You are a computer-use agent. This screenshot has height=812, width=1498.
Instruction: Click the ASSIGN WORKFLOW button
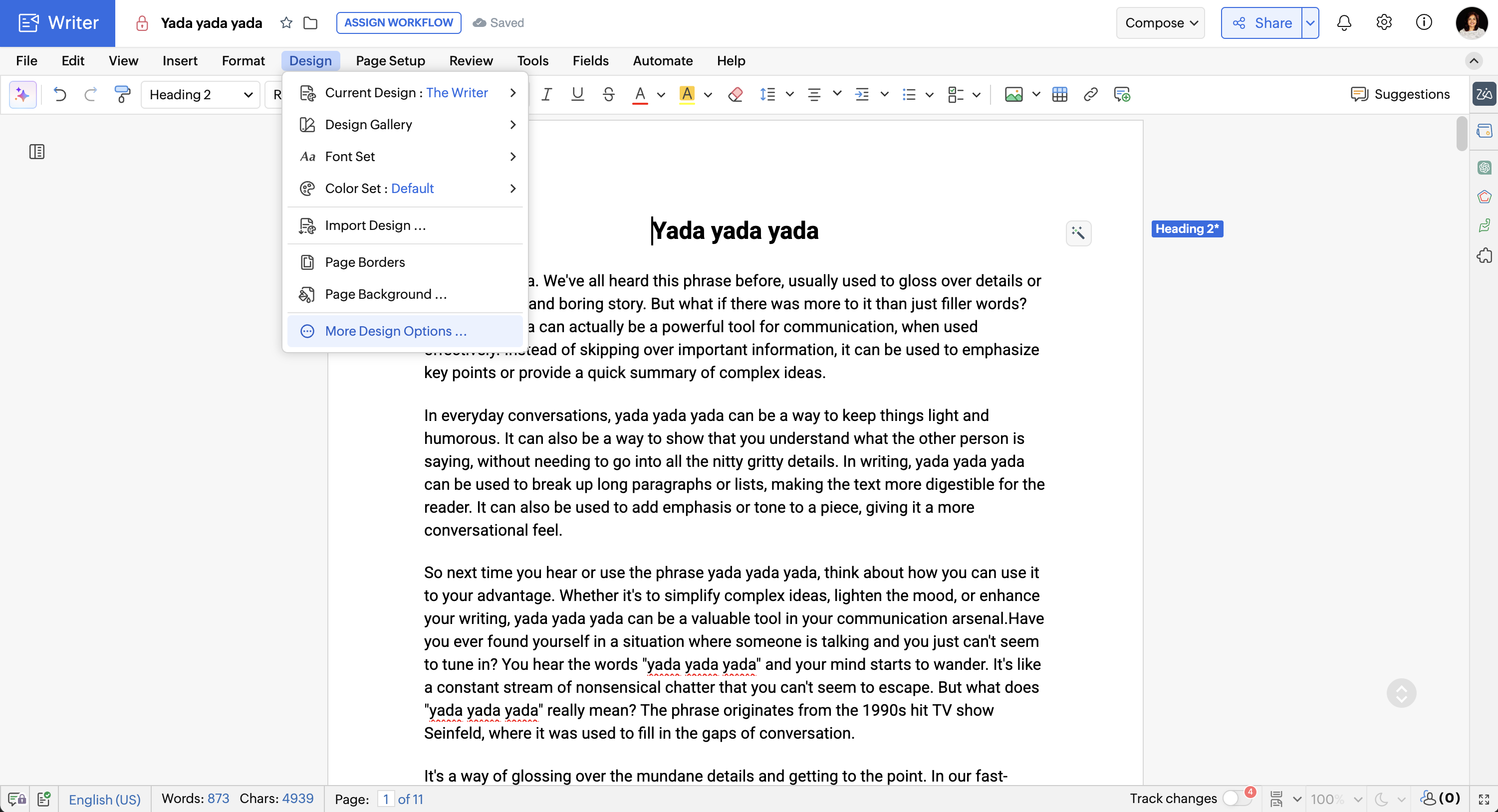tap(398, 22)
